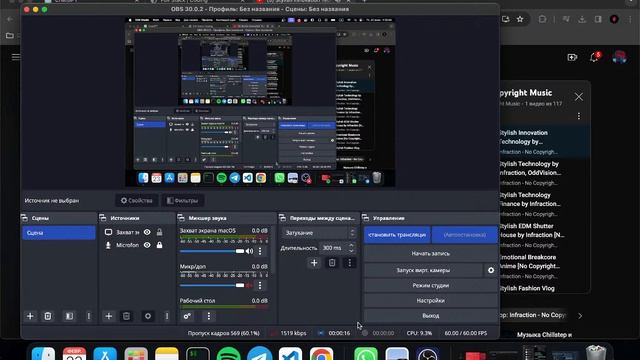The height and width of the screenshot is (360, 640).
Task: Add a scene transition with plus icon
Action: [x=314, y=263]
